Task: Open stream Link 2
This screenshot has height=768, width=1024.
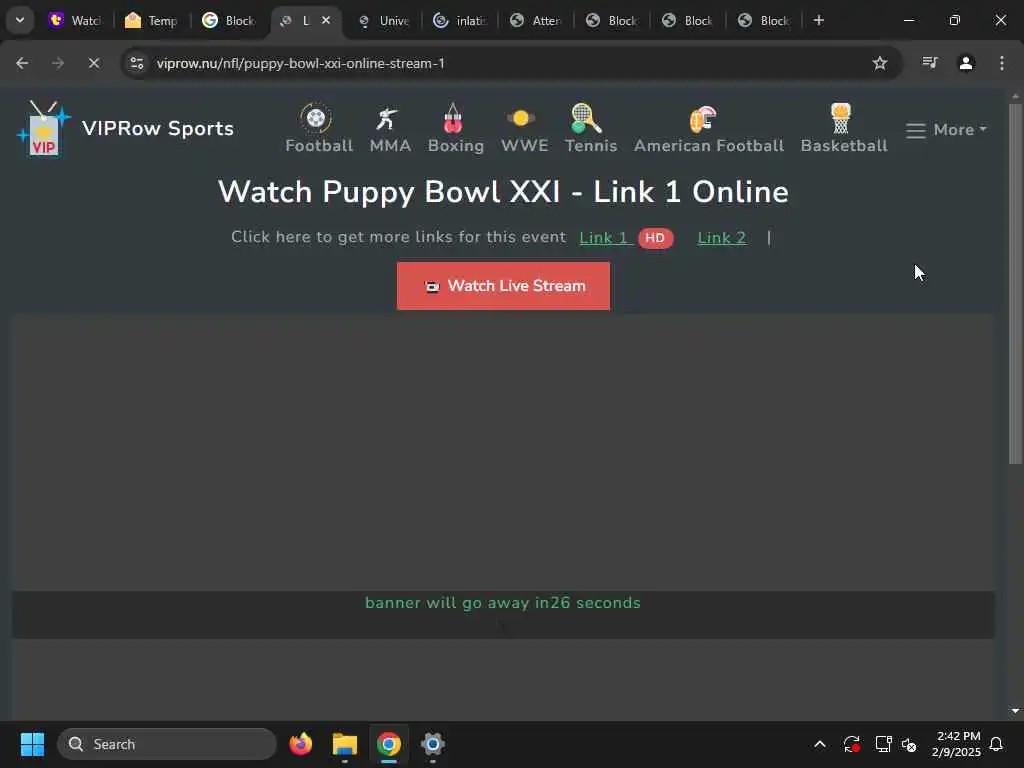Action: (x=722, y=238)
